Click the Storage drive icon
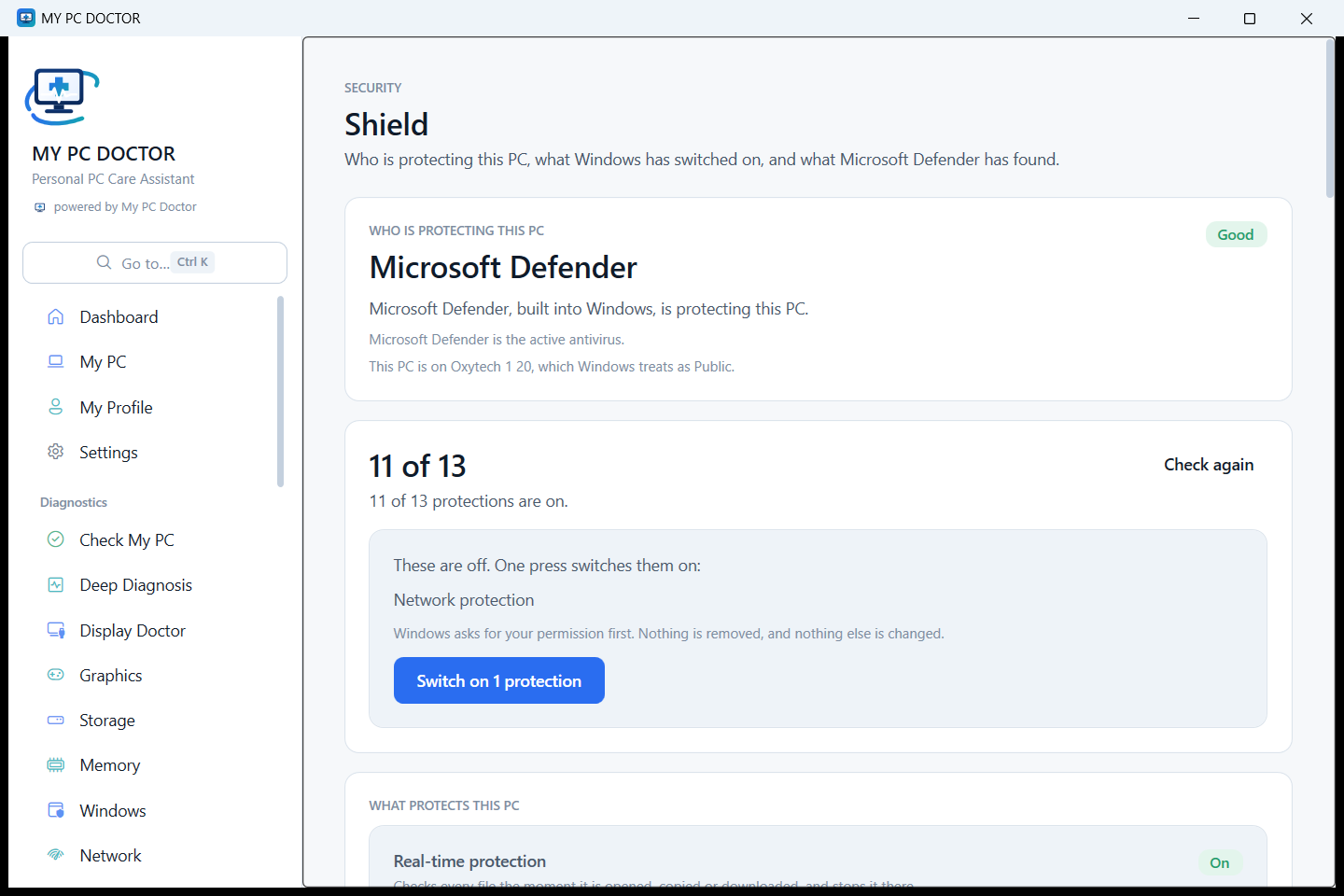This screenshot has width=1344, height=896. (x=56, y=720)
